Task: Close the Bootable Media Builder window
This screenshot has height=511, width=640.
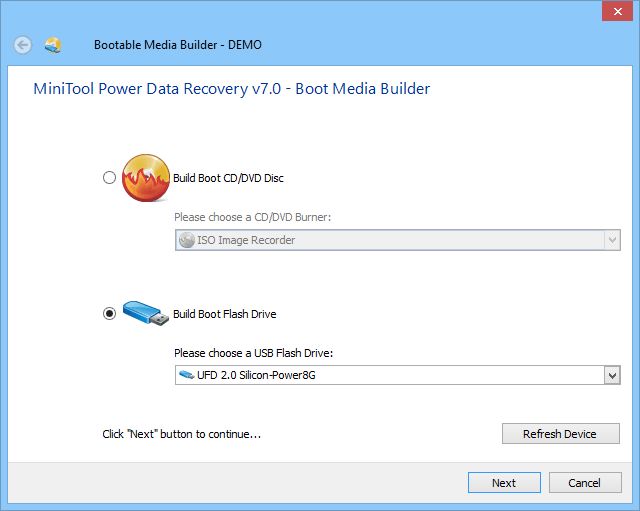Action: click(x=615, y=12)
